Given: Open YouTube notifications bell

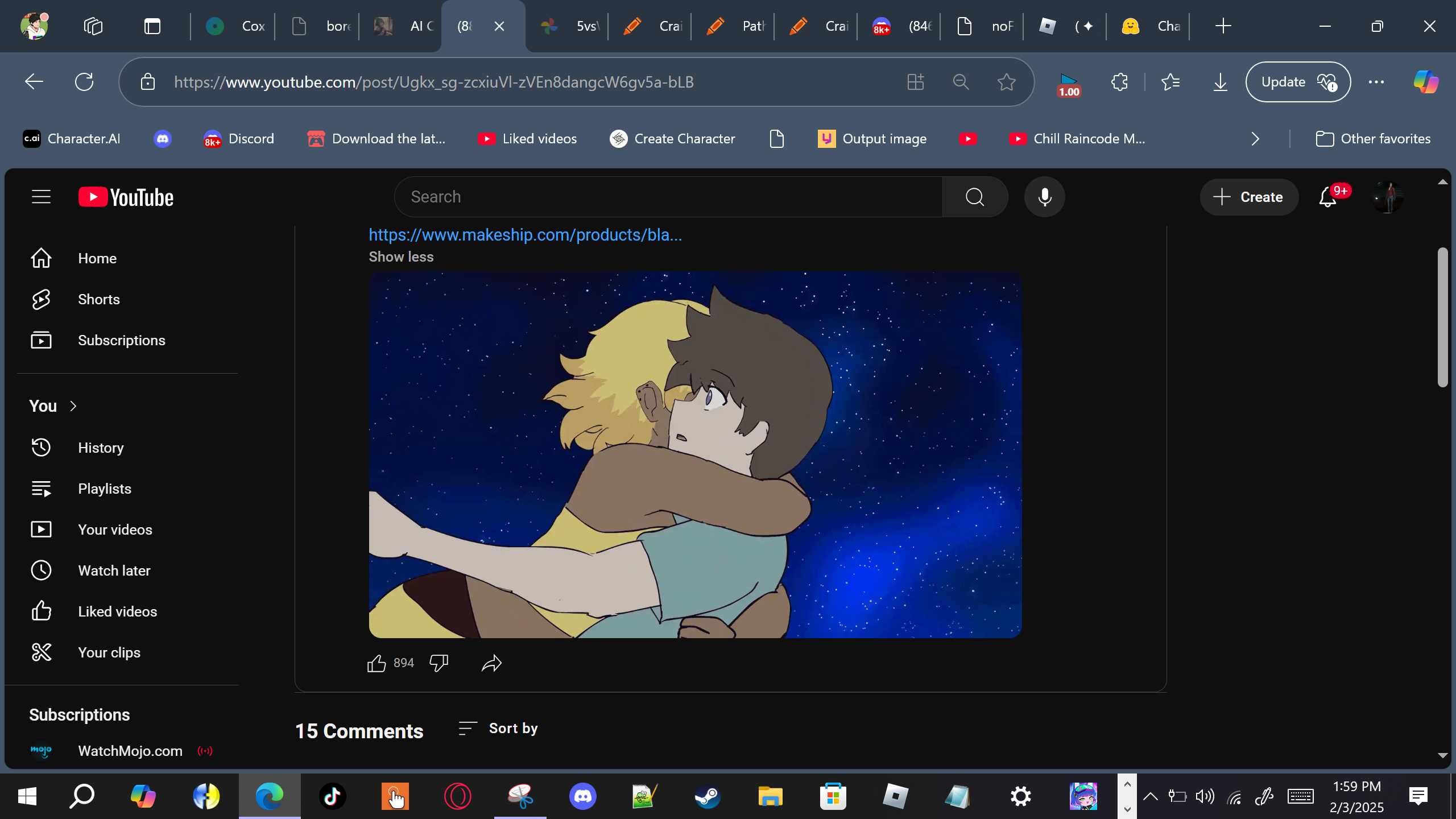Looking at the screenshot, I should point(1328,197).
